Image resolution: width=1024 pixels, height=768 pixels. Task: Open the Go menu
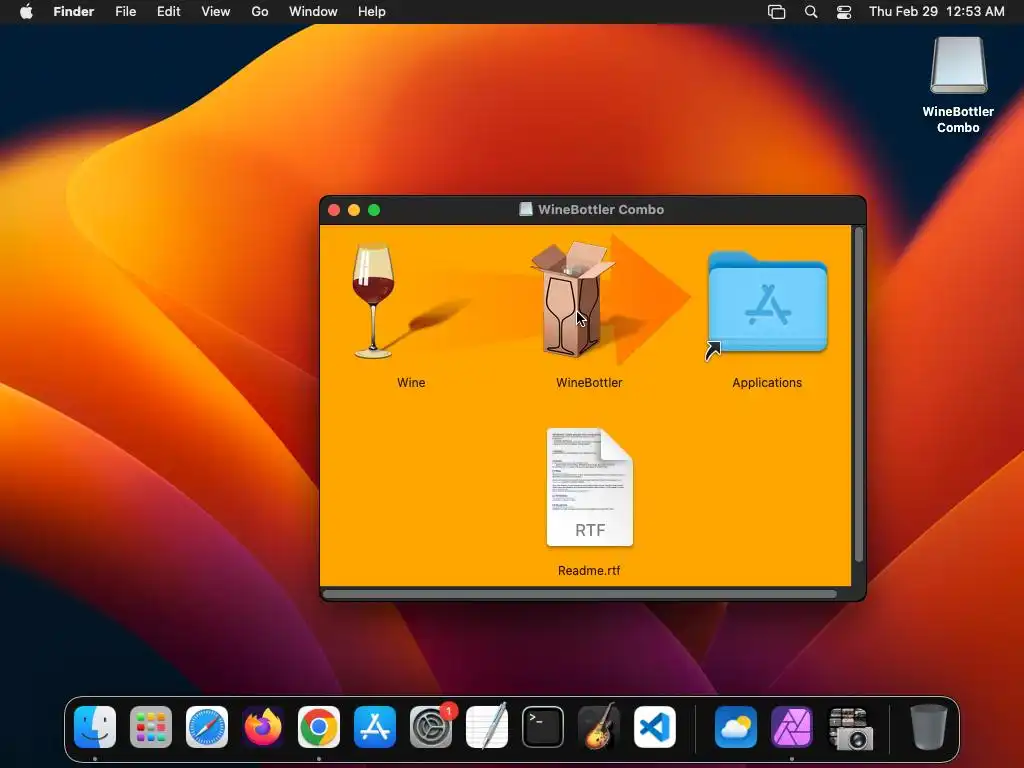[x=260, y=11]
